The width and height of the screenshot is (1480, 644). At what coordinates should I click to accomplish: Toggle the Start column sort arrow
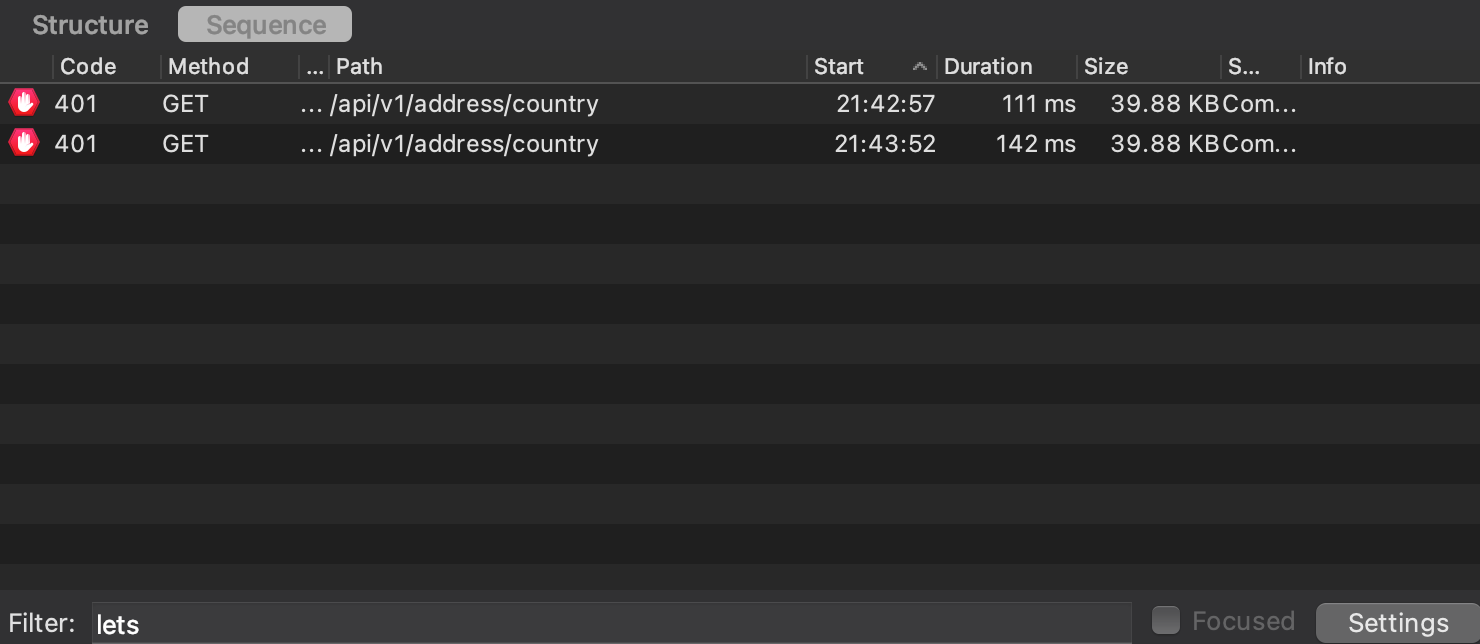click(x=920, y=67)
